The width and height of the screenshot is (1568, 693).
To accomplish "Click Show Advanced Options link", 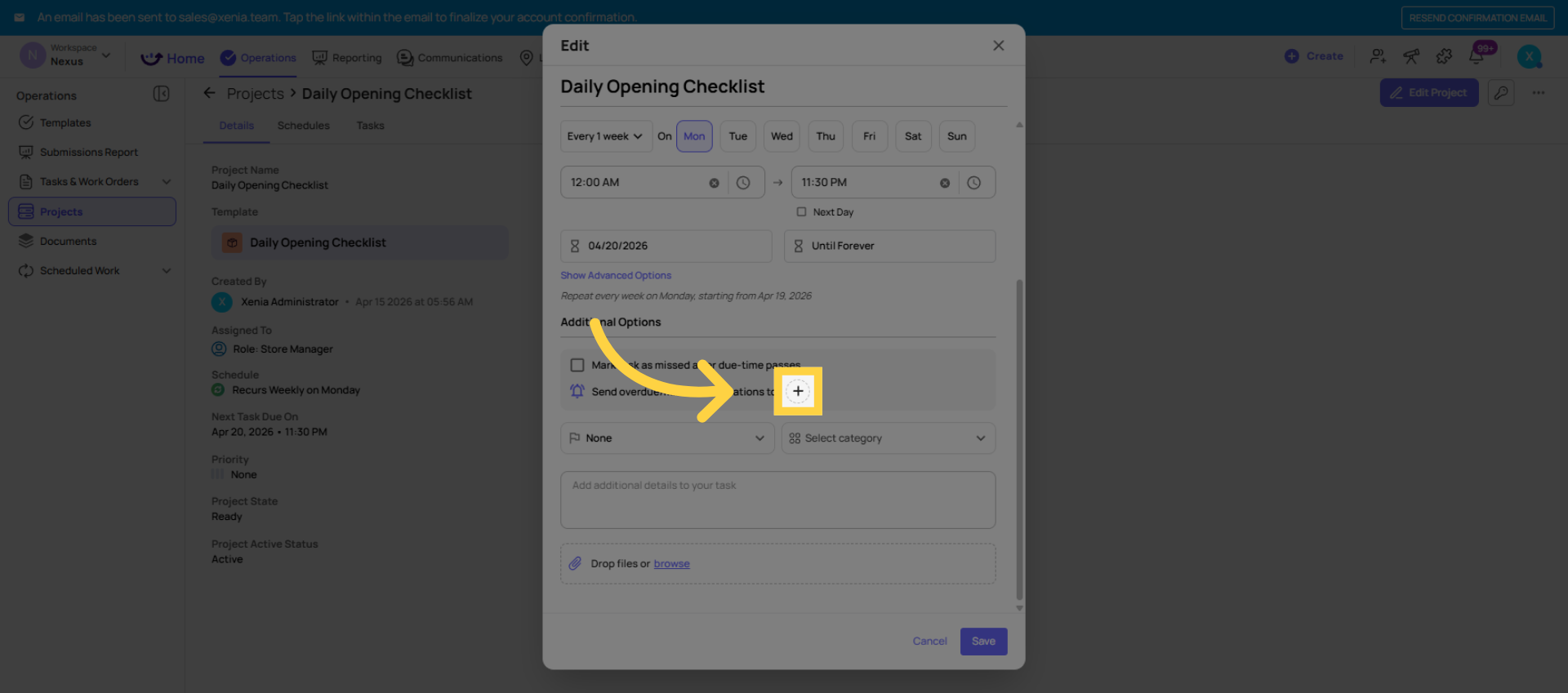I will click(616, 276).
